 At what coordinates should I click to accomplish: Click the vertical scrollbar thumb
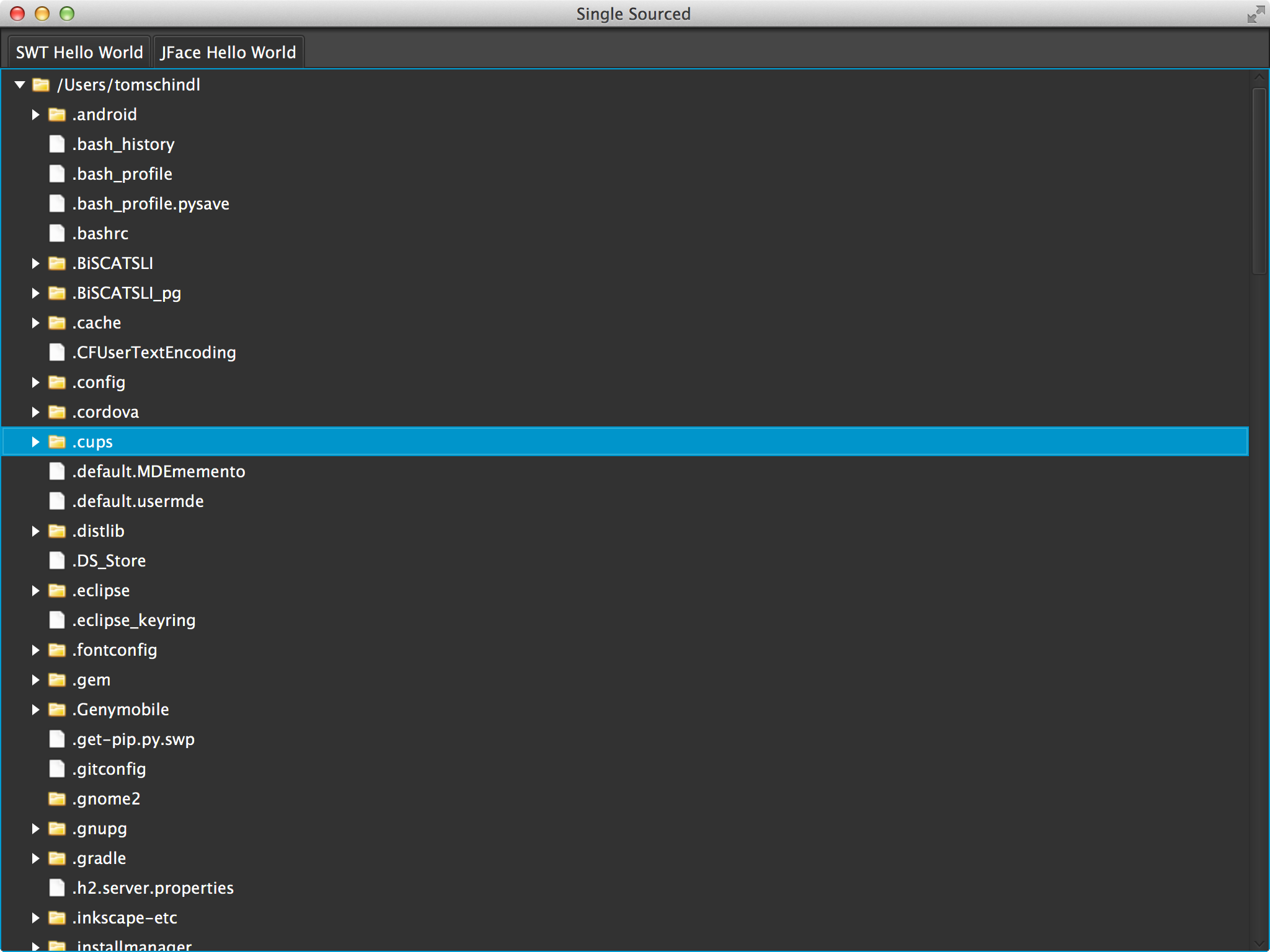[x=1258, y=180]
